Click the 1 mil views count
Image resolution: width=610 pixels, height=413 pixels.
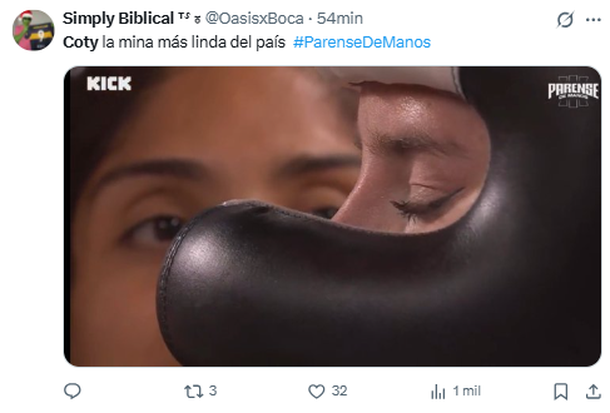point(467,390)
